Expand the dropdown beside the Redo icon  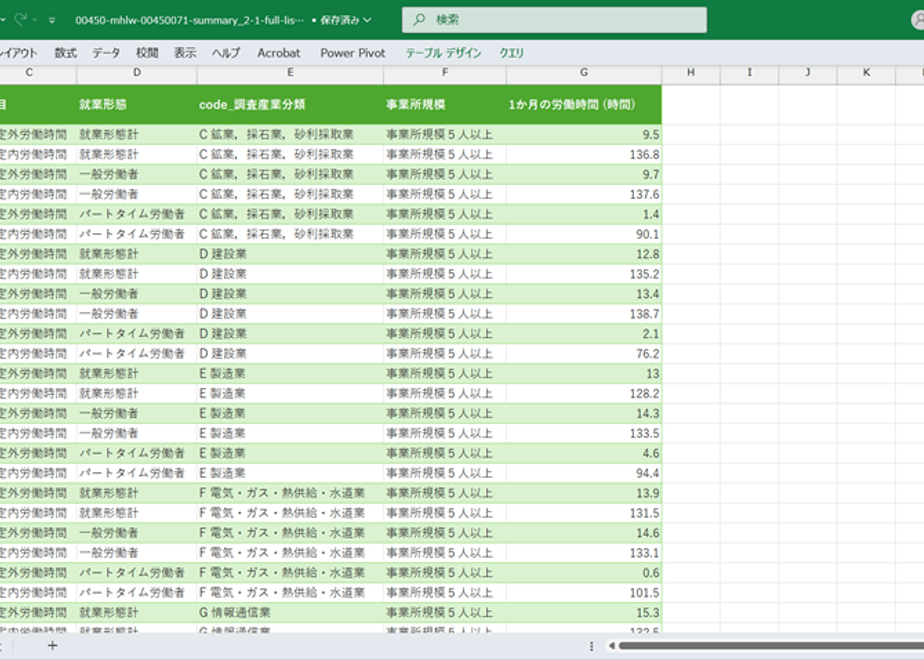[x=35, y=20]
